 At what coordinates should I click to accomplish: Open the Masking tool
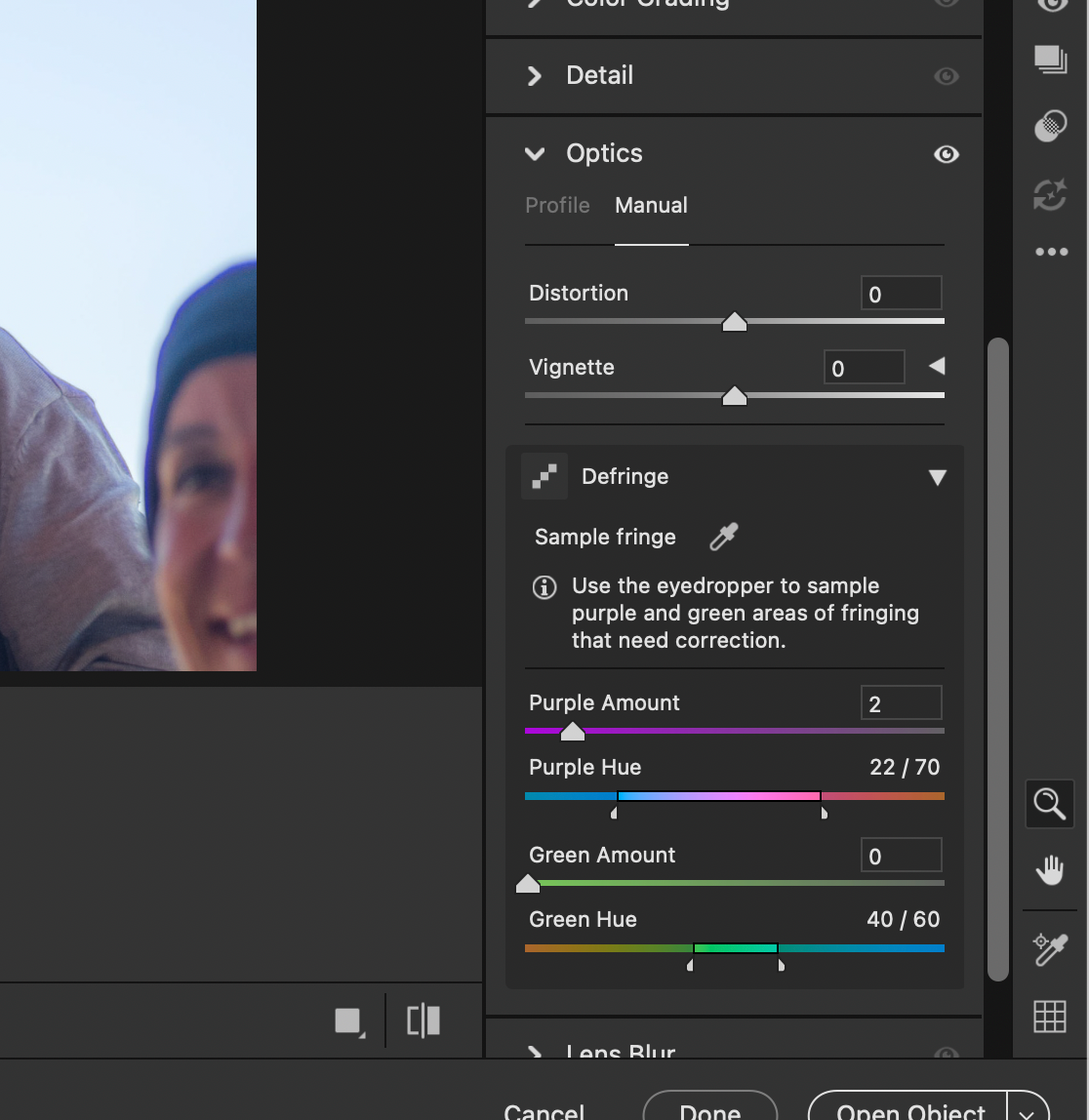click(x=1050, y=127)
